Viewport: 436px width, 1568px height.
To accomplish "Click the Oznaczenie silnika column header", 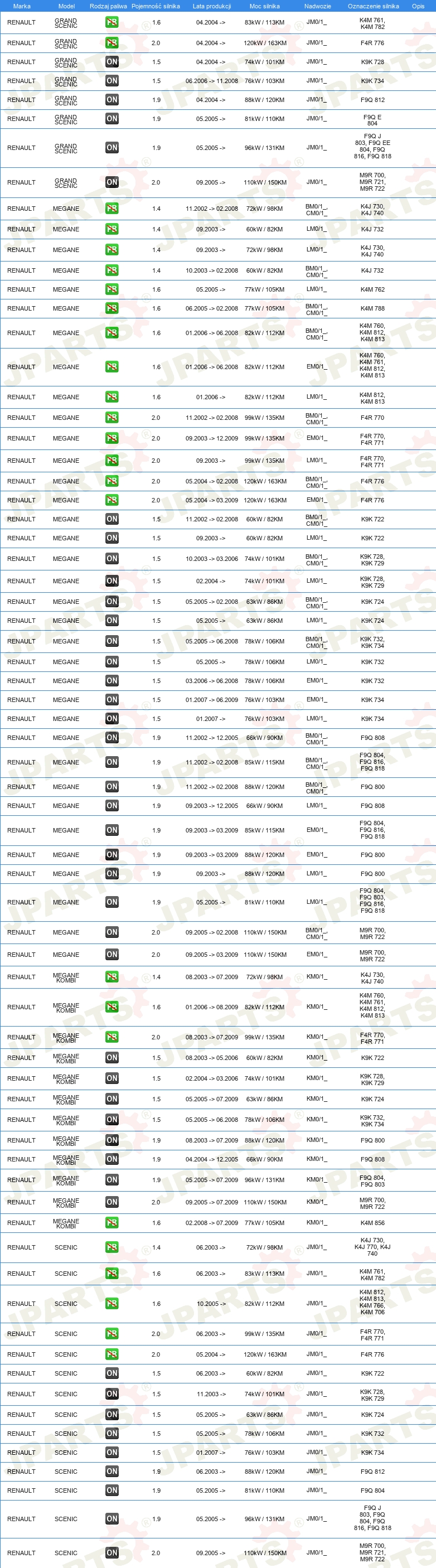I will (x=374, y=6).
